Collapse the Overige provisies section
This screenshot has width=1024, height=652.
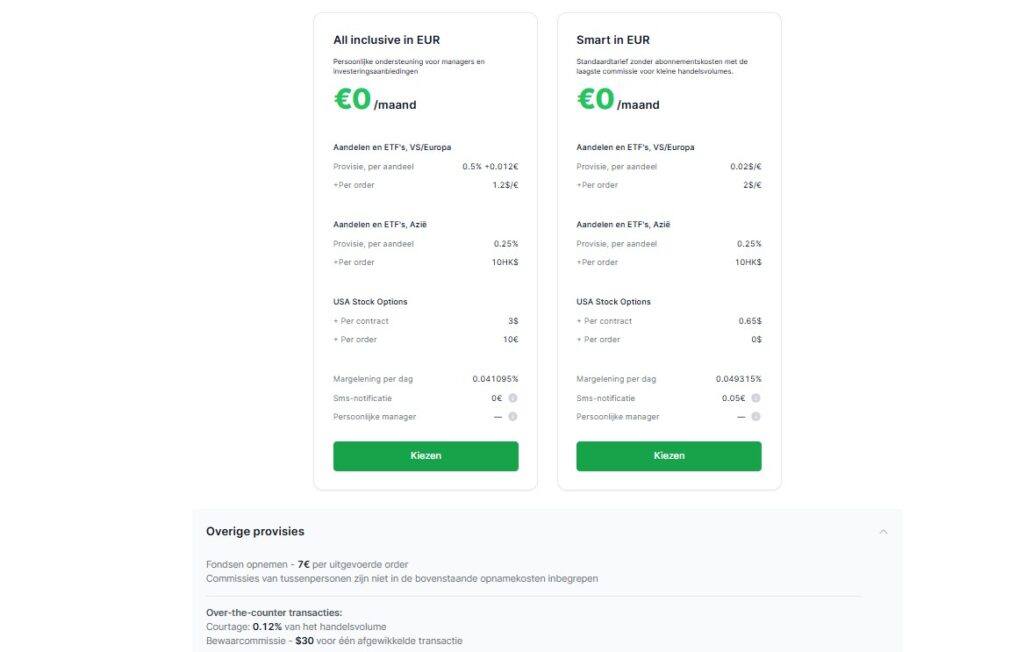tap(883, 531)
